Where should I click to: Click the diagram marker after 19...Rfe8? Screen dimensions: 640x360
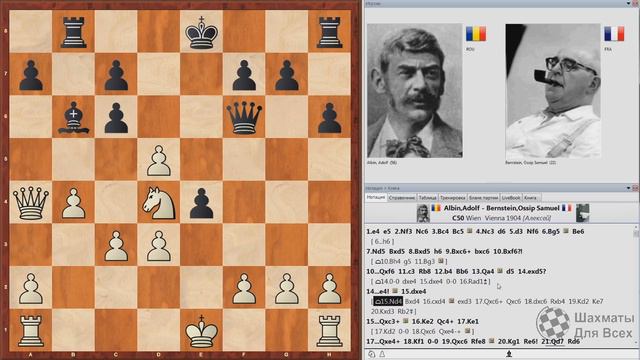click(491, 341)
